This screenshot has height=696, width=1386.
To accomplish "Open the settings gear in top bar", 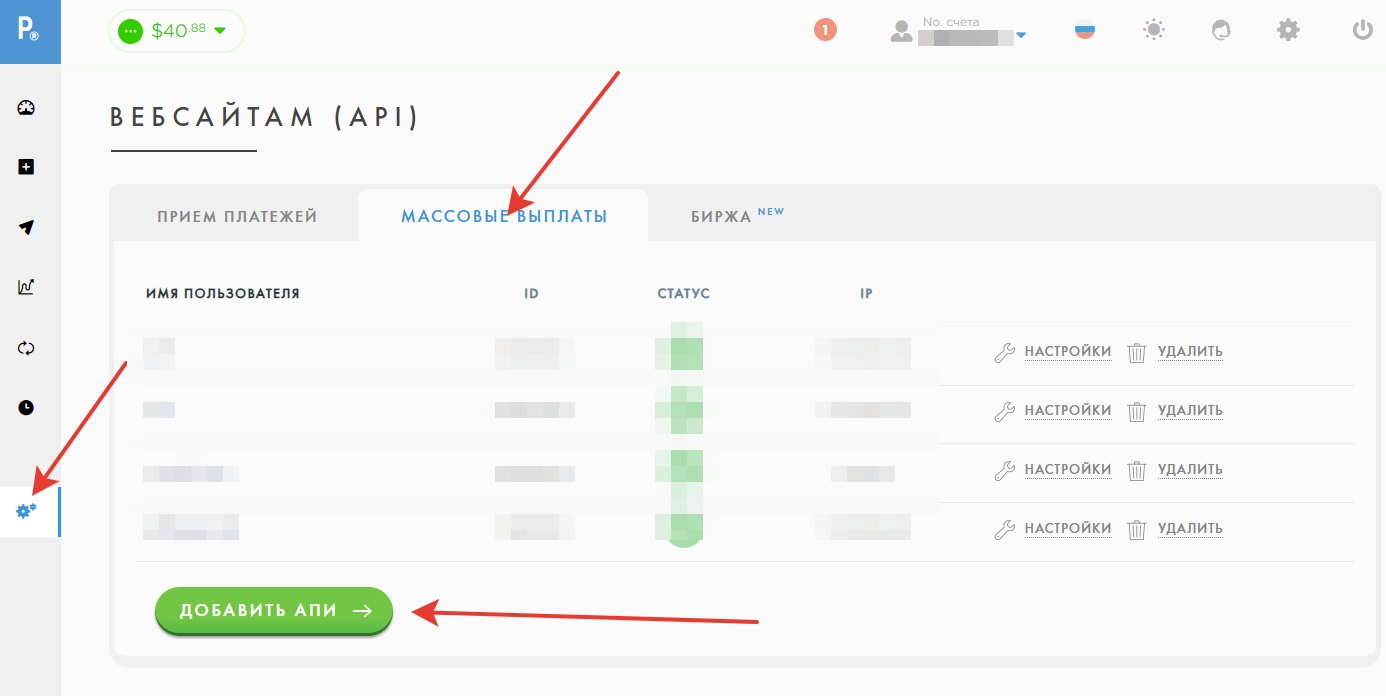I will point(1288,30).
